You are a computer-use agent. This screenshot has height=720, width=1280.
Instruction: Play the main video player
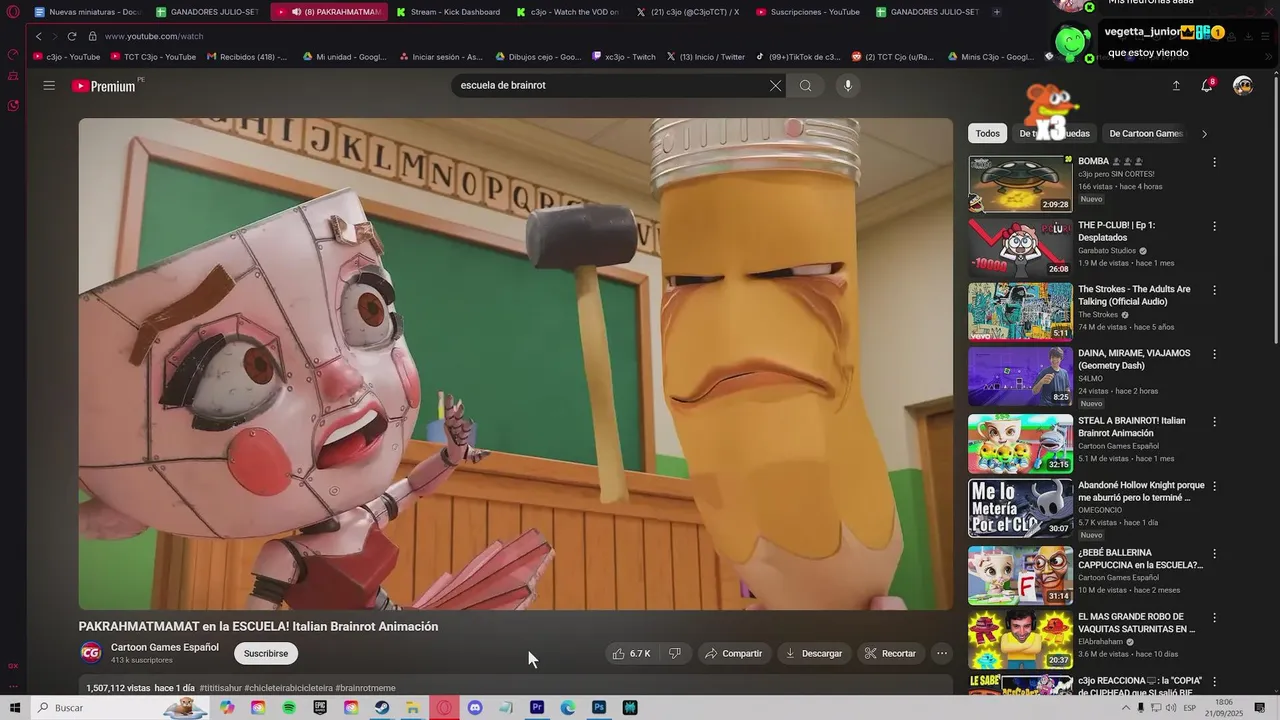[x=516, y=364]
